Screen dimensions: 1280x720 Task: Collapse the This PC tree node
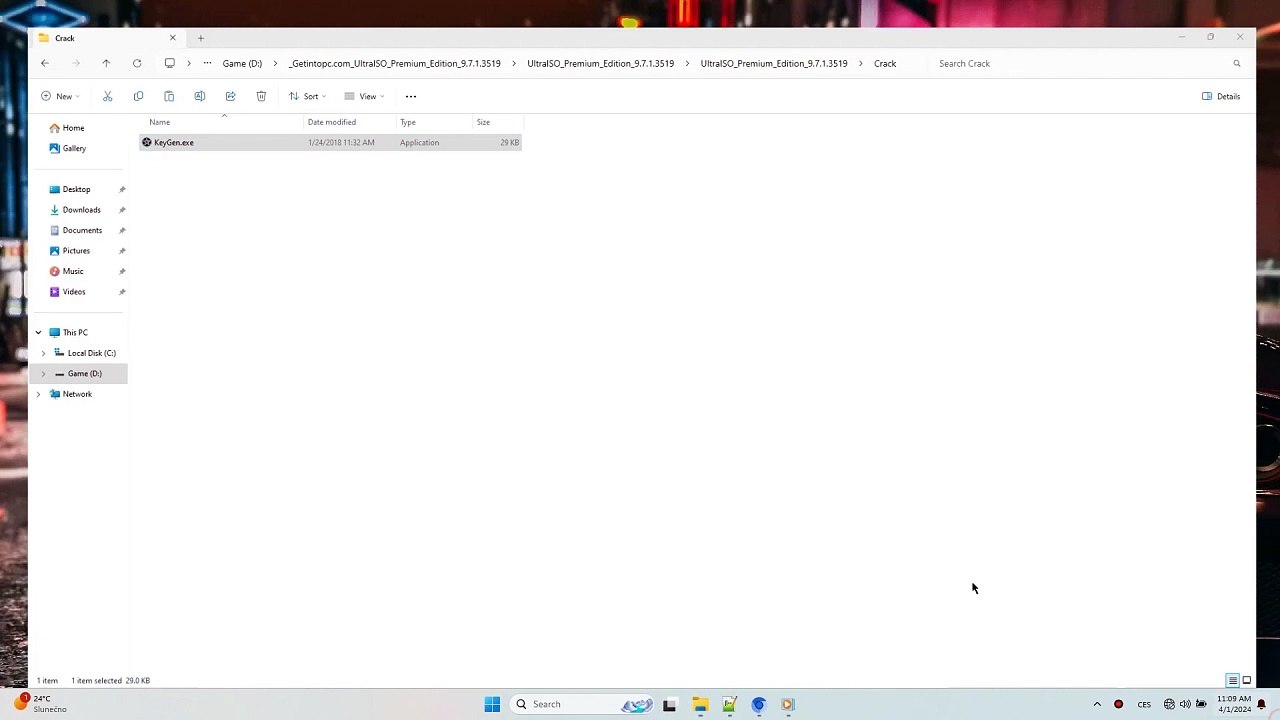pyautogui.click(x=38, y=332)
